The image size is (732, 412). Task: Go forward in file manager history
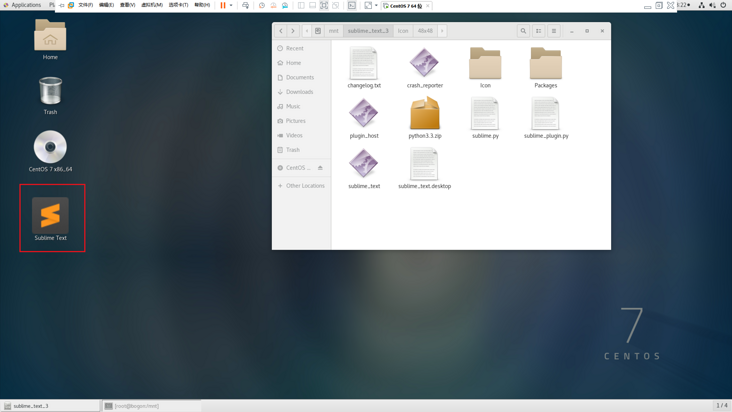tap(293, 31)
